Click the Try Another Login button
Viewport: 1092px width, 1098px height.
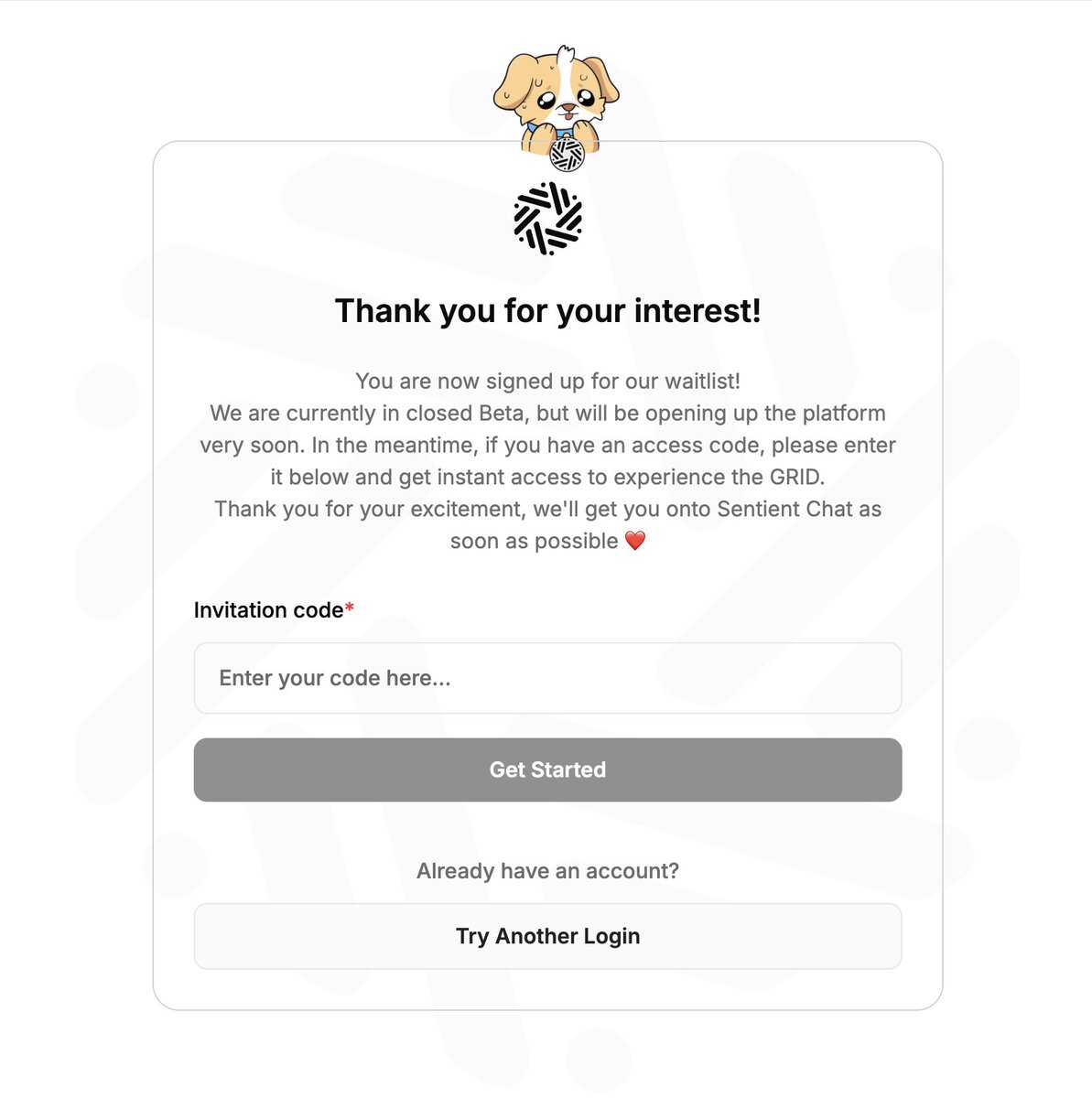pos(547,936)
